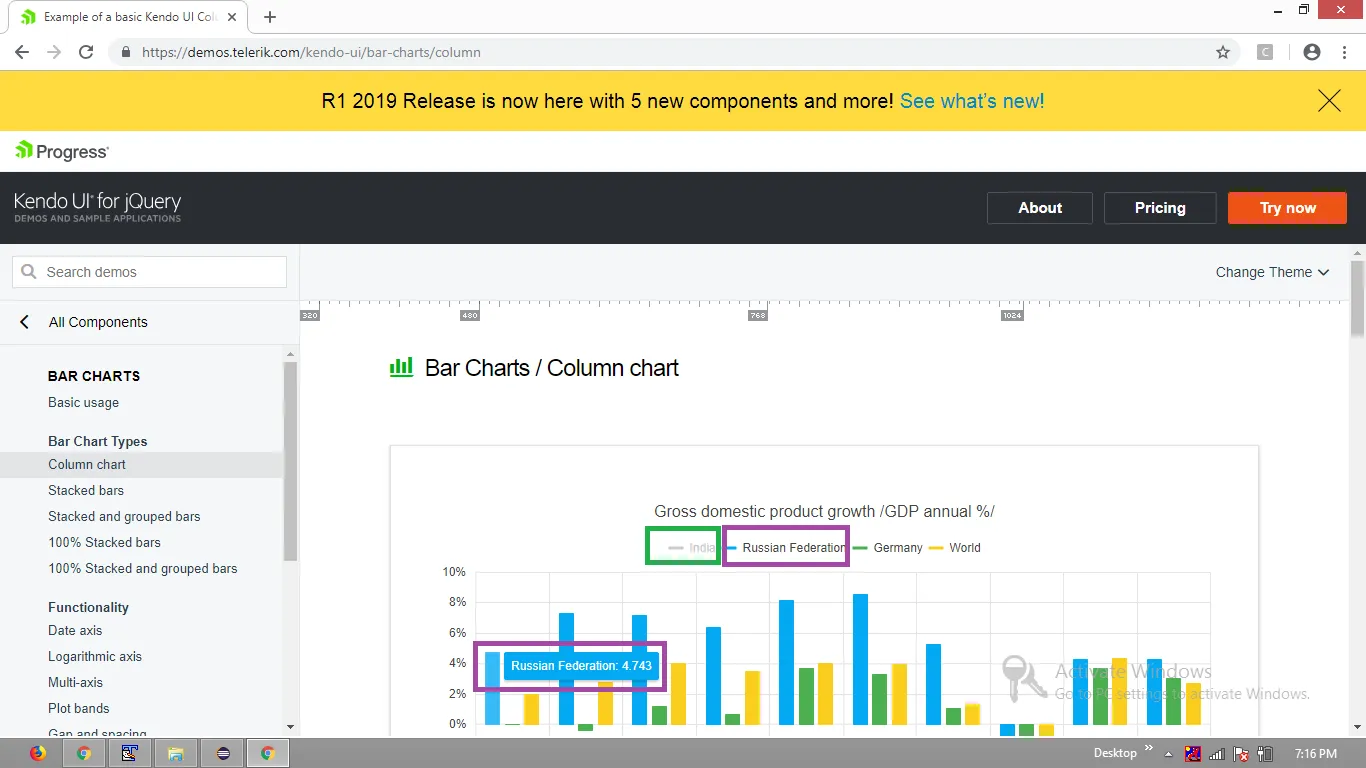Open new browser tab plus button
The image size is (1366, 768).
[270, 17]
